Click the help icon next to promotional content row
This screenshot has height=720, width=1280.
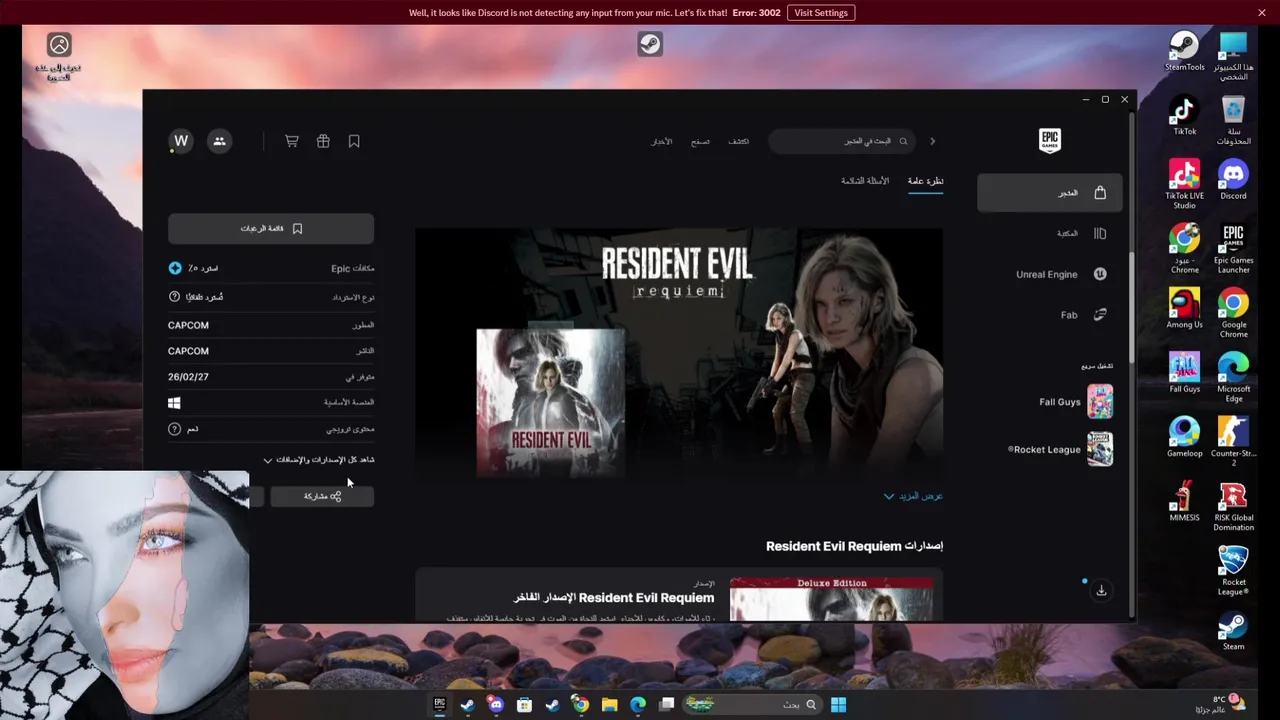pos(175,429)
